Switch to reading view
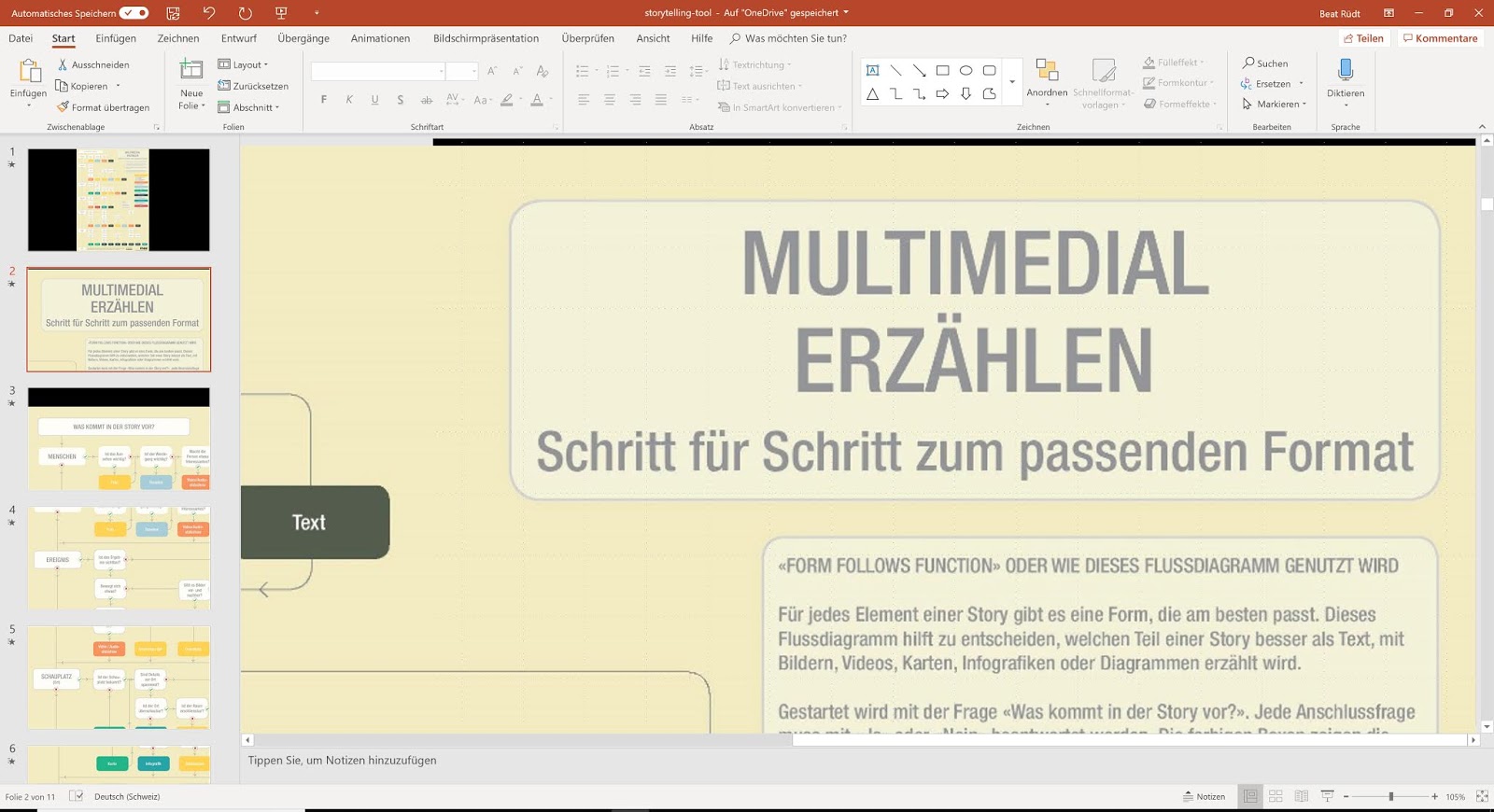This screenshot has width=1494, height=812. pos(1301,796)
